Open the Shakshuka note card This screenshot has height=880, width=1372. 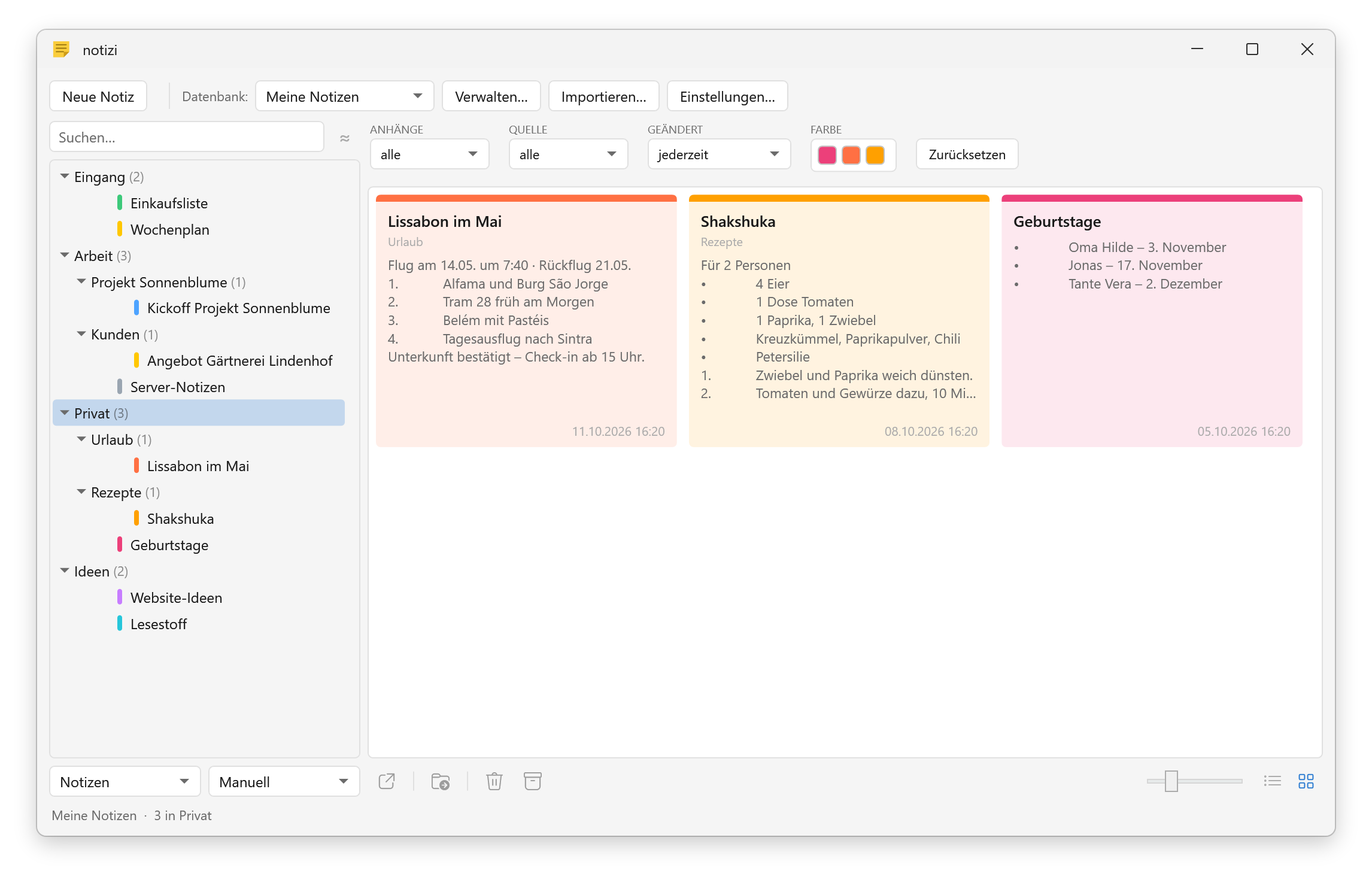[x=839, y=321]
